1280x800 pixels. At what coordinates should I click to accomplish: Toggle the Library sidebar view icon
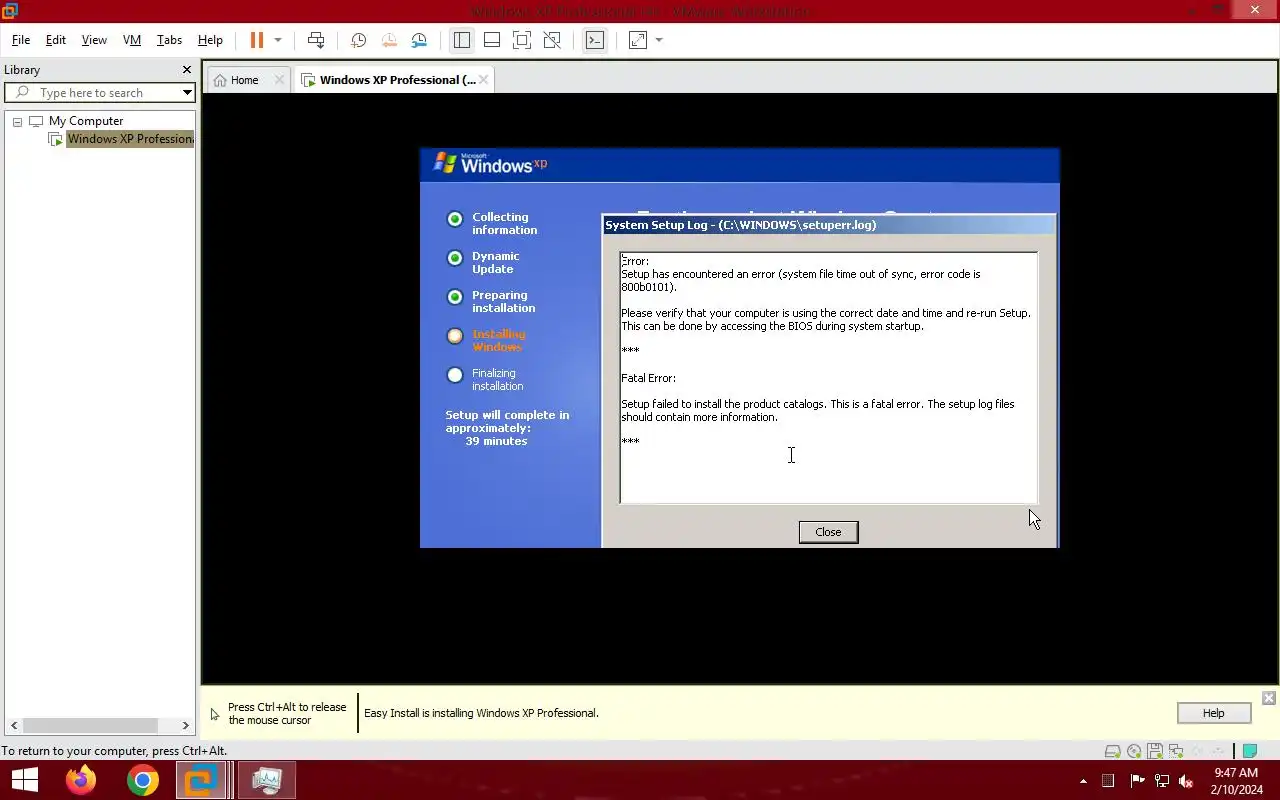461,40
